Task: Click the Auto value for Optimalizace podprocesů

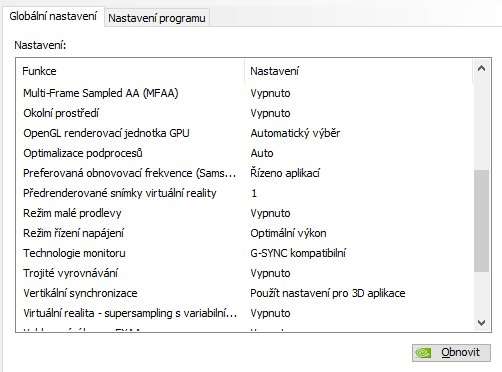Action: [262, 153]
